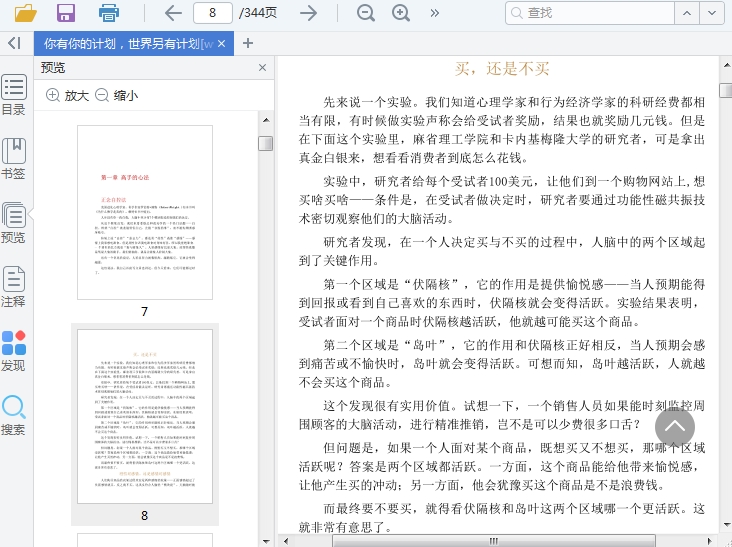Image resolution: width=732 pixels, height=547 pixels.
Task: Expand more toolbar tools with double chevron
Action: (435, 13)
